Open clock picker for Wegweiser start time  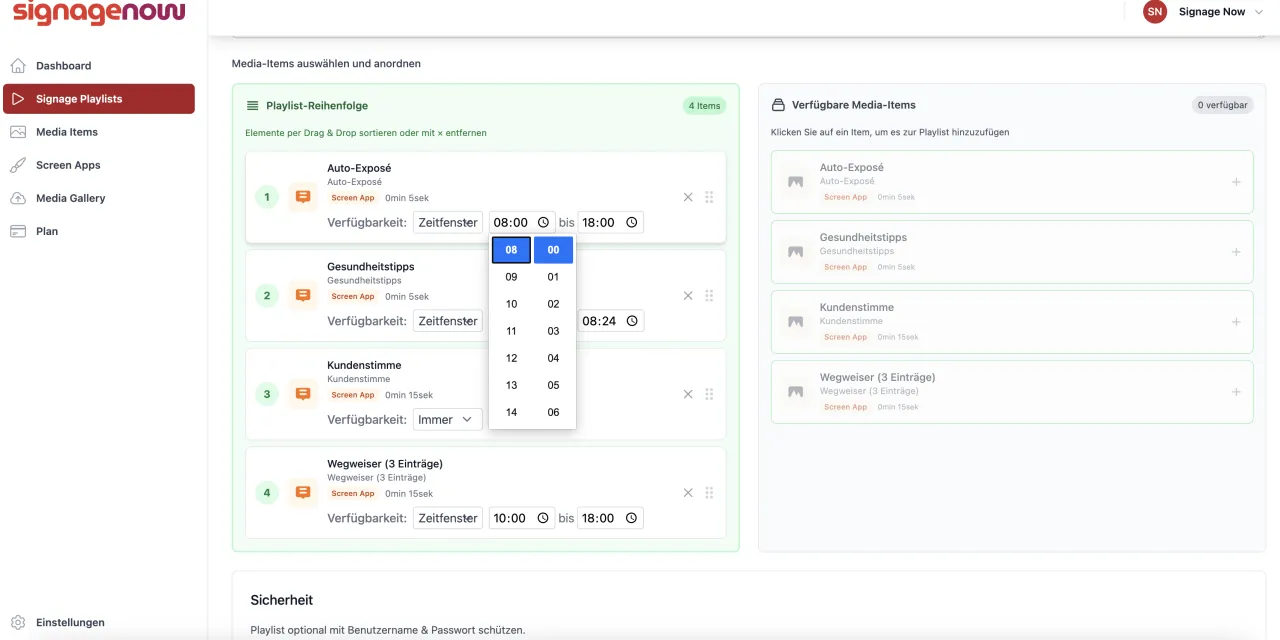(543, 518)
